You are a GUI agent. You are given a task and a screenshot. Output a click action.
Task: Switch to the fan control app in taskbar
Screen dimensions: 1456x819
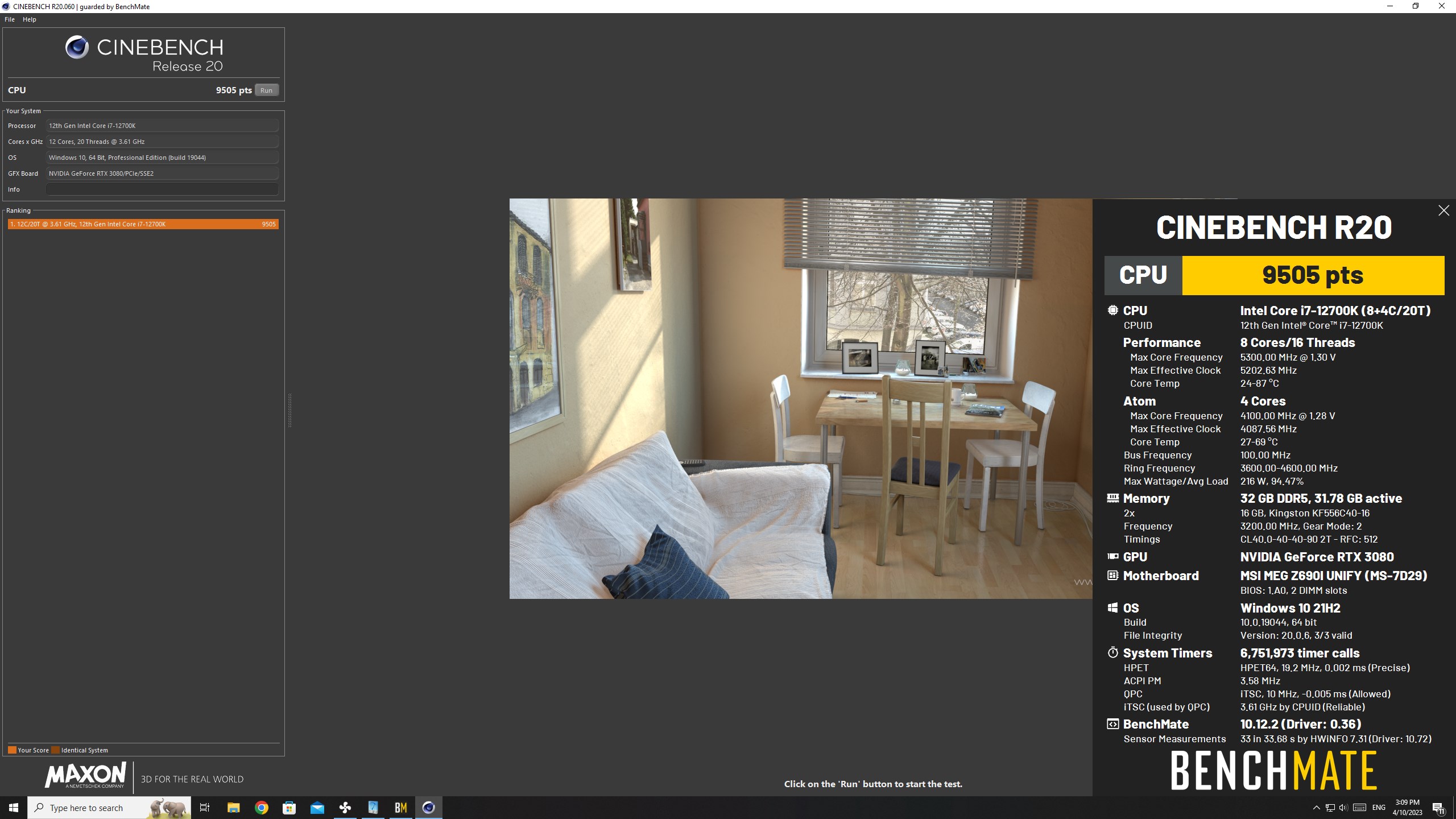pyautogui.click(x=345, y=808)
